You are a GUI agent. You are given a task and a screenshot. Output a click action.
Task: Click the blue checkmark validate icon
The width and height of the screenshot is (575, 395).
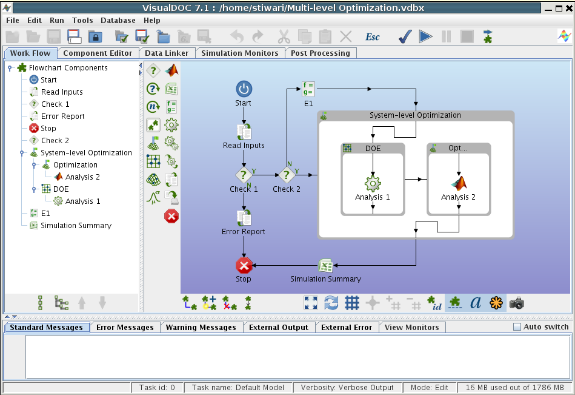click(x=405, y=37)
